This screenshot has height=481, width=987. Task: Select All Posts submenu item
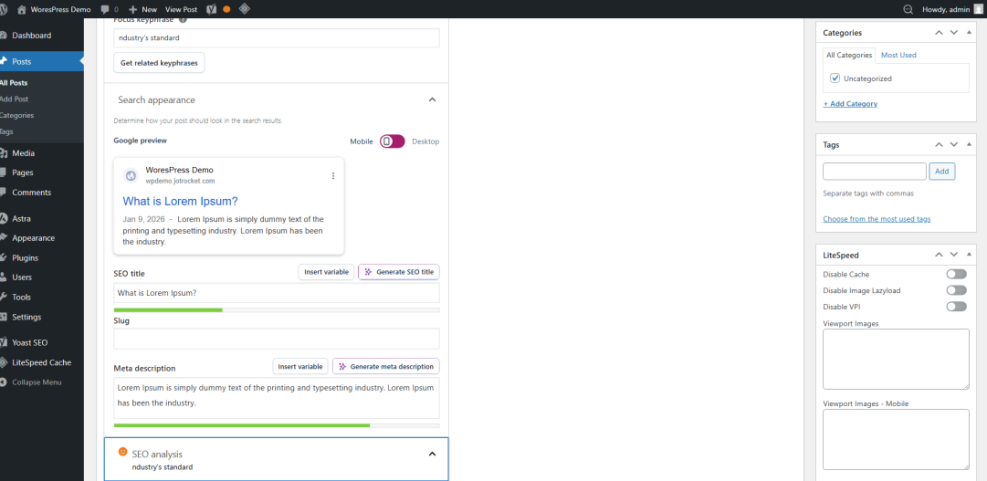pos(14,82)
